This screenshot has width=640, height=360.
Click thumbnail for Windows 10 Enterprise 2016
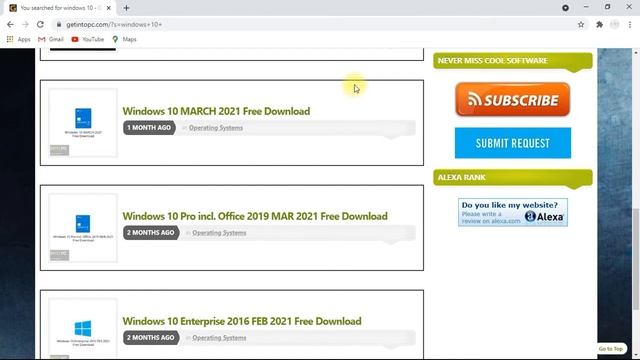pyautogui.click(x=83, y=329)
